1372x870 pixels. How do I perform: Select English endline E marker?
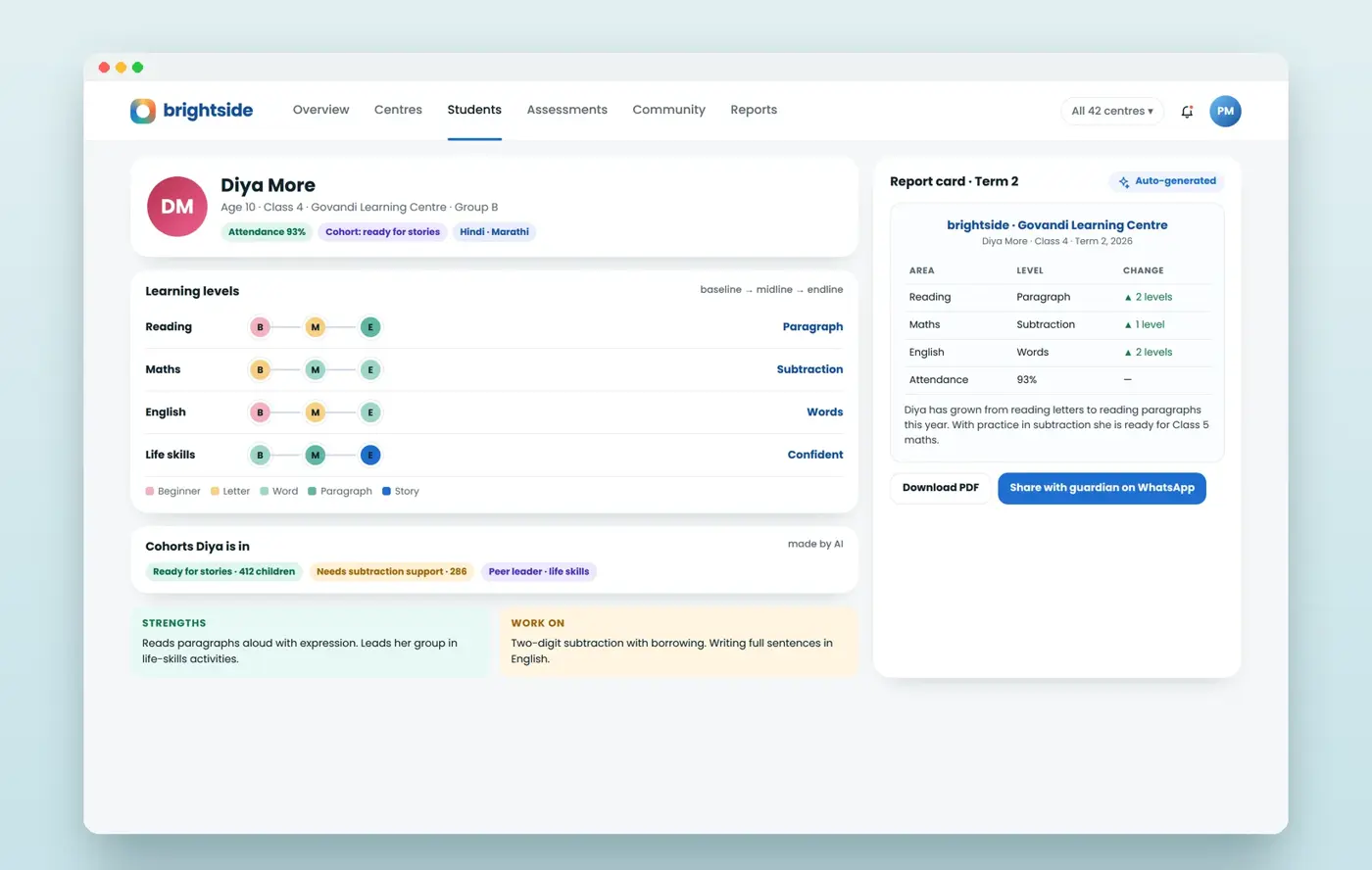tap(370, 412)
